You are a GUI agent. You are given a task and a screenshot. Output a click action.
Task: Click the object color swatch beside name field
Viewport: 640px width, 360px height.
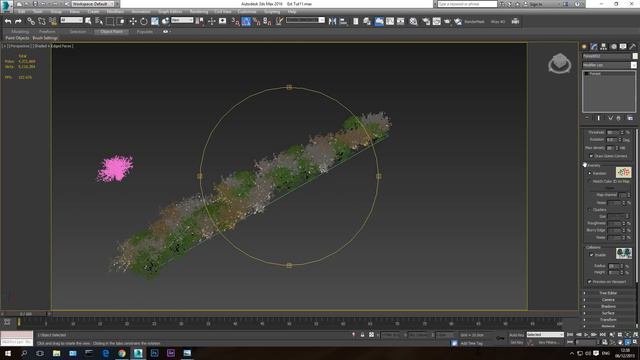click(x=635, y=56)
